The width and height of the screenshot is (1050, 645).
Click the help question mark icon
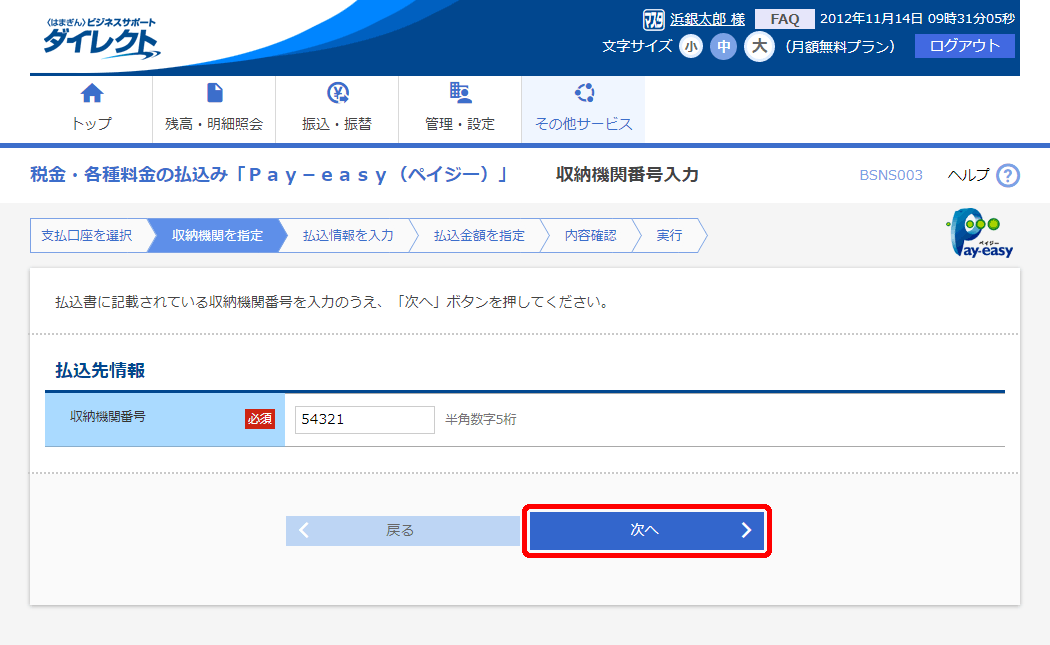1008,176
